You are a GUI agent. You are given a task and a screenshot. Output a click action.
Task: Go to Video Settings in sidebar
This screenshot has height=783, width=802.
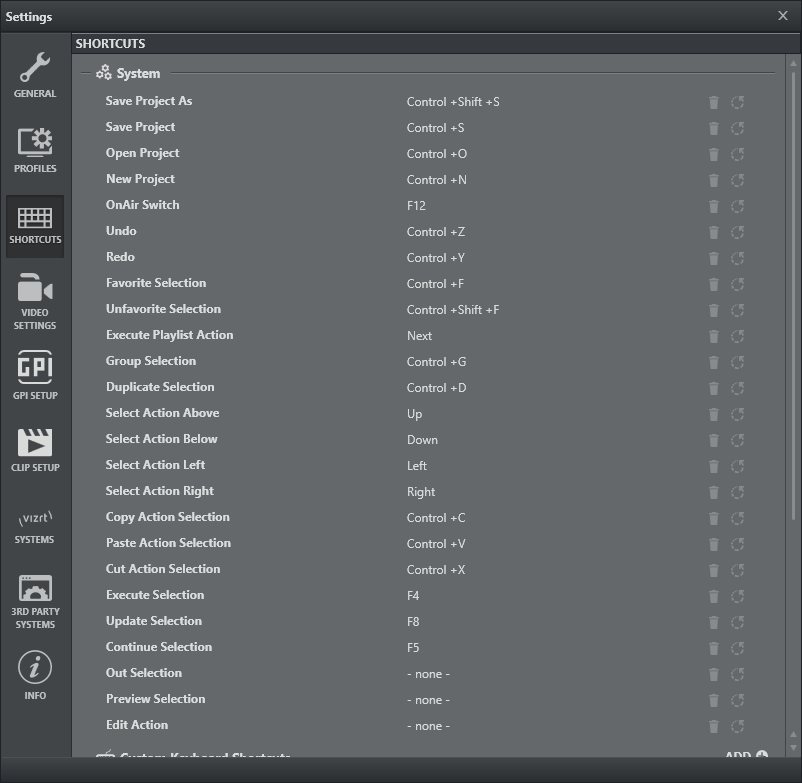click(x=35, y=301)
